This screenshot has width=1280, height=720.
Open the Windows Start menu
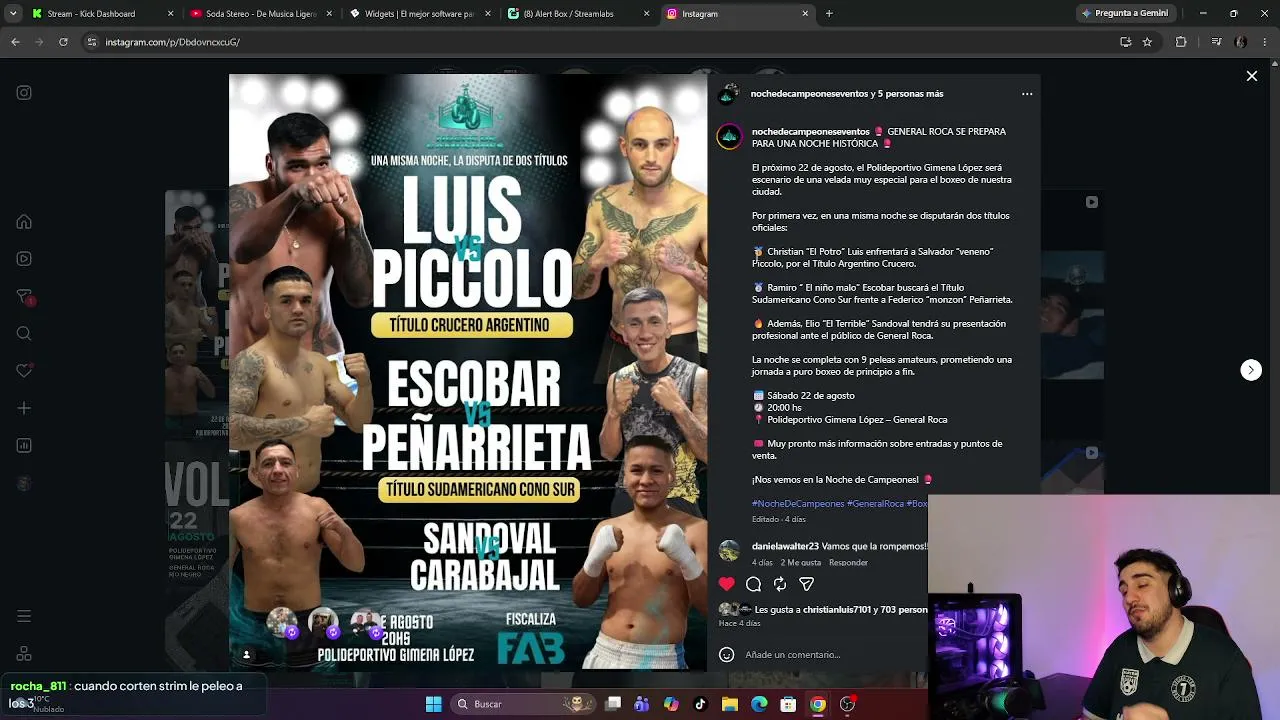(x=434, y=704)
